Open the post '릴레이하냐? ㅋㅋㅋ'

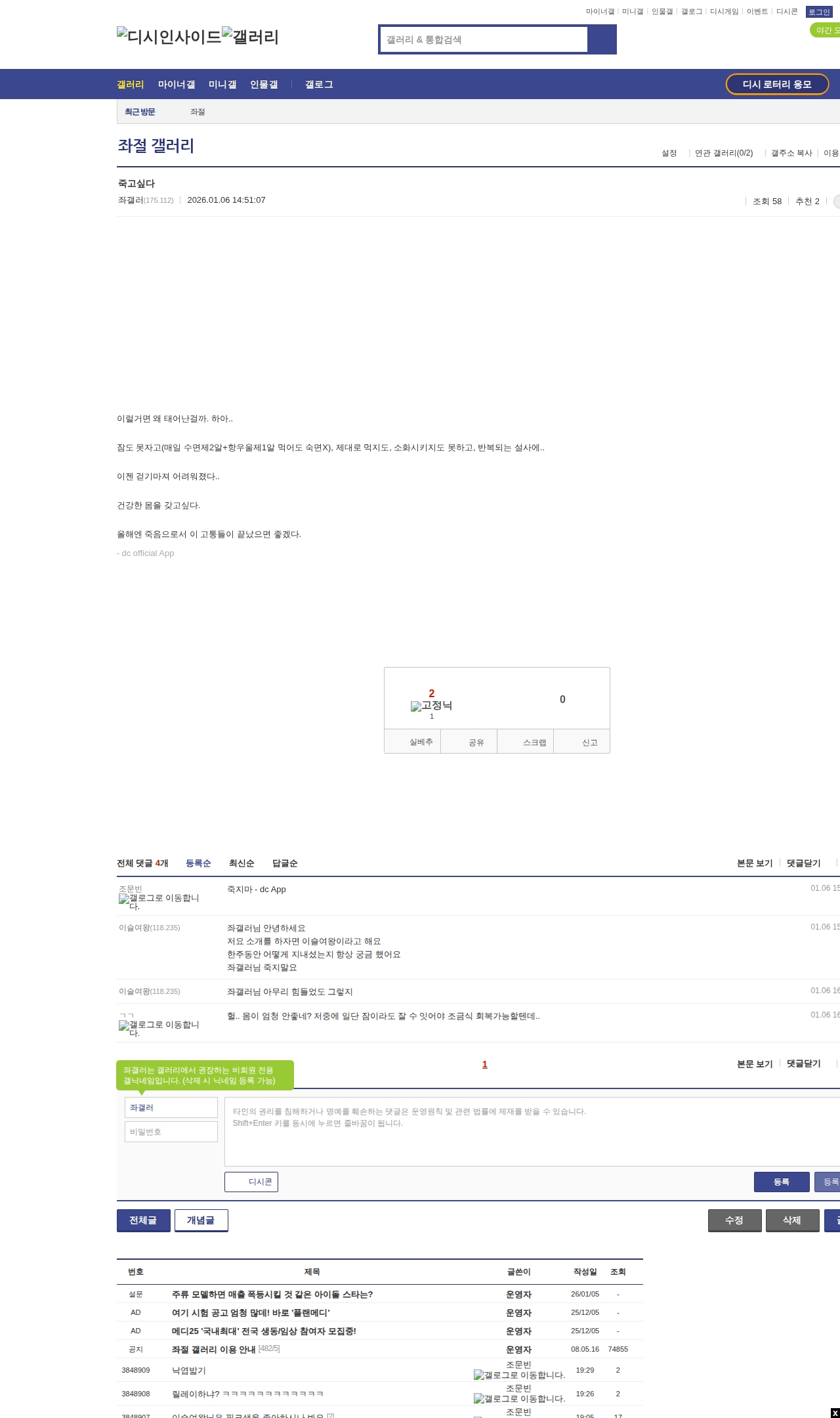[247, 1394]
